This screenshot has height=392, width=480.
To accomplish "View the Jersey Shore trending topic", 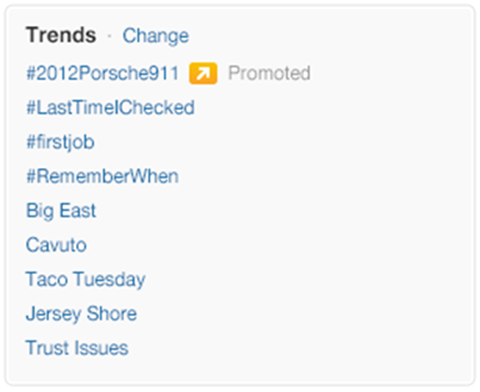I will pyautogui.click(x=81, y=314).
